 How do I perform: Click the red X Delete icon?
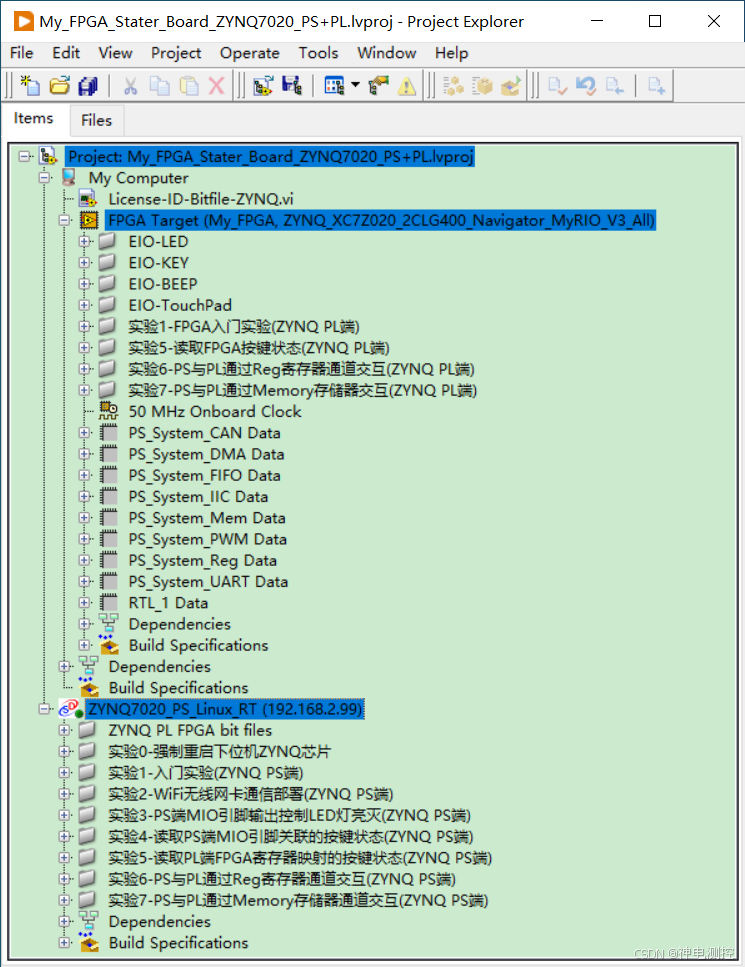point(216,85)
